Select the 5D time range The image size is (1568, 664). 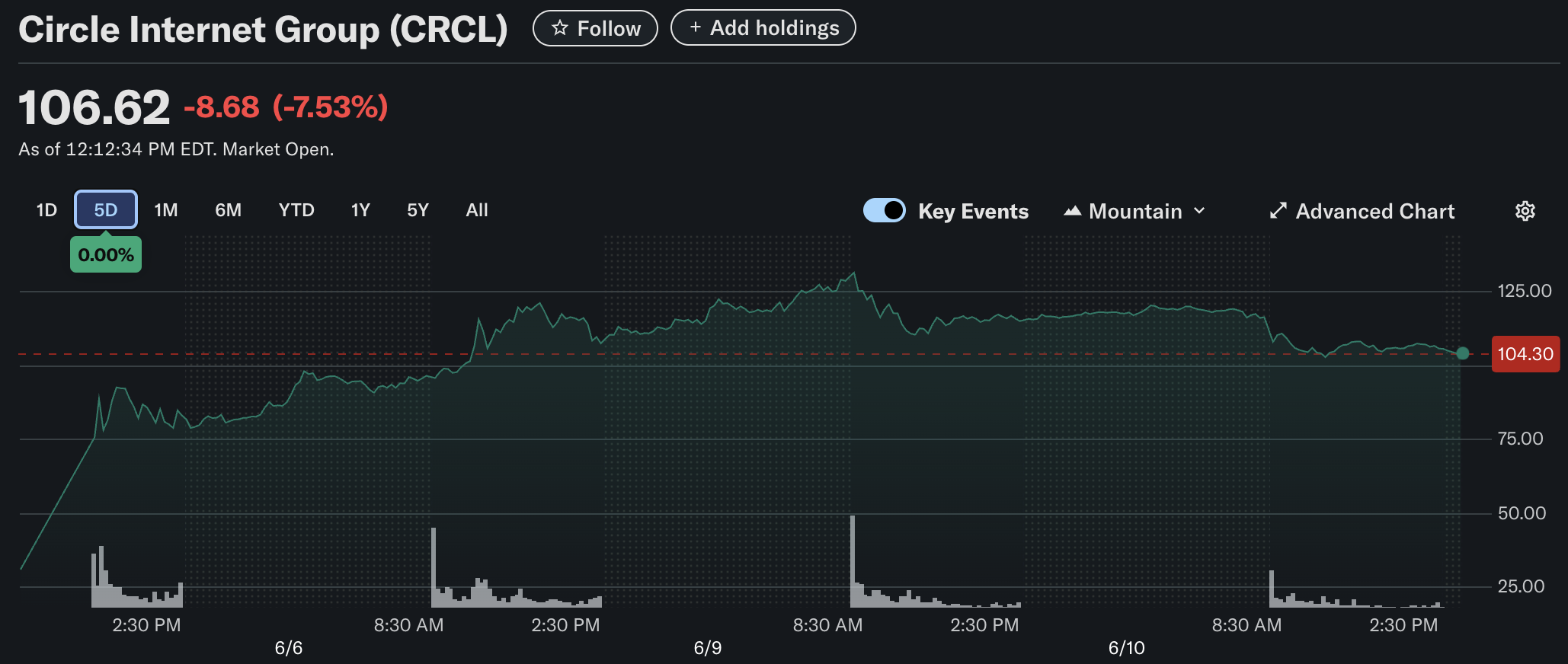106,209
